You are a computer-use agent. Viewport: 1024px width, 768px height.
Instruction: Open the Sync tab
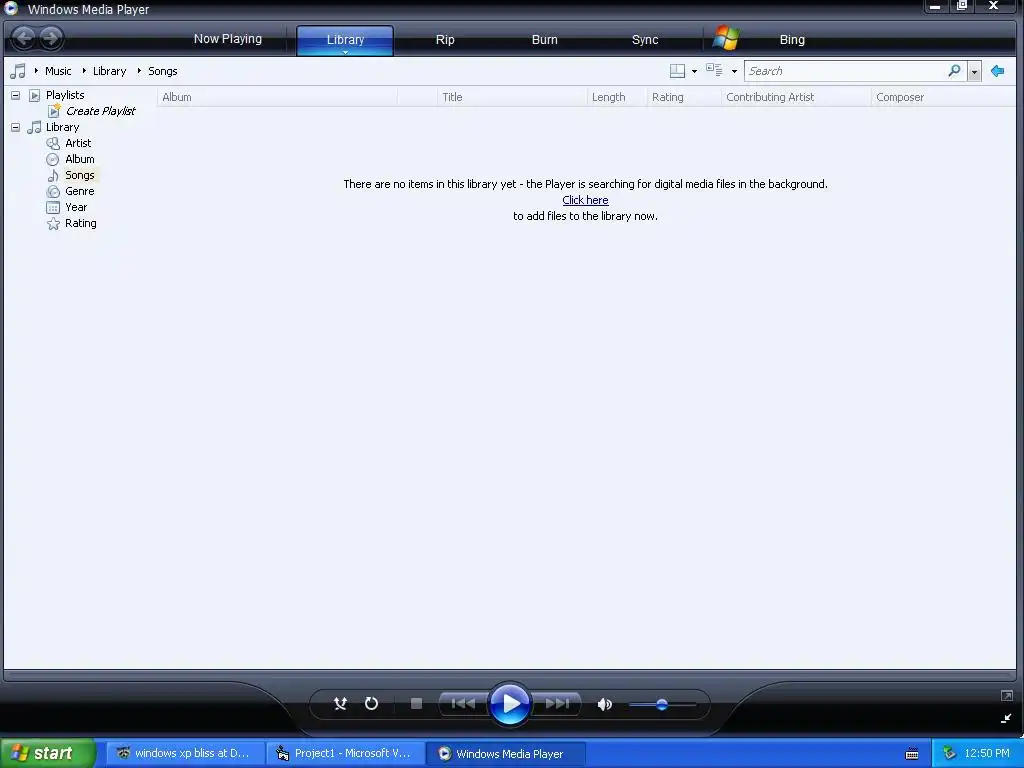[645, 39]
